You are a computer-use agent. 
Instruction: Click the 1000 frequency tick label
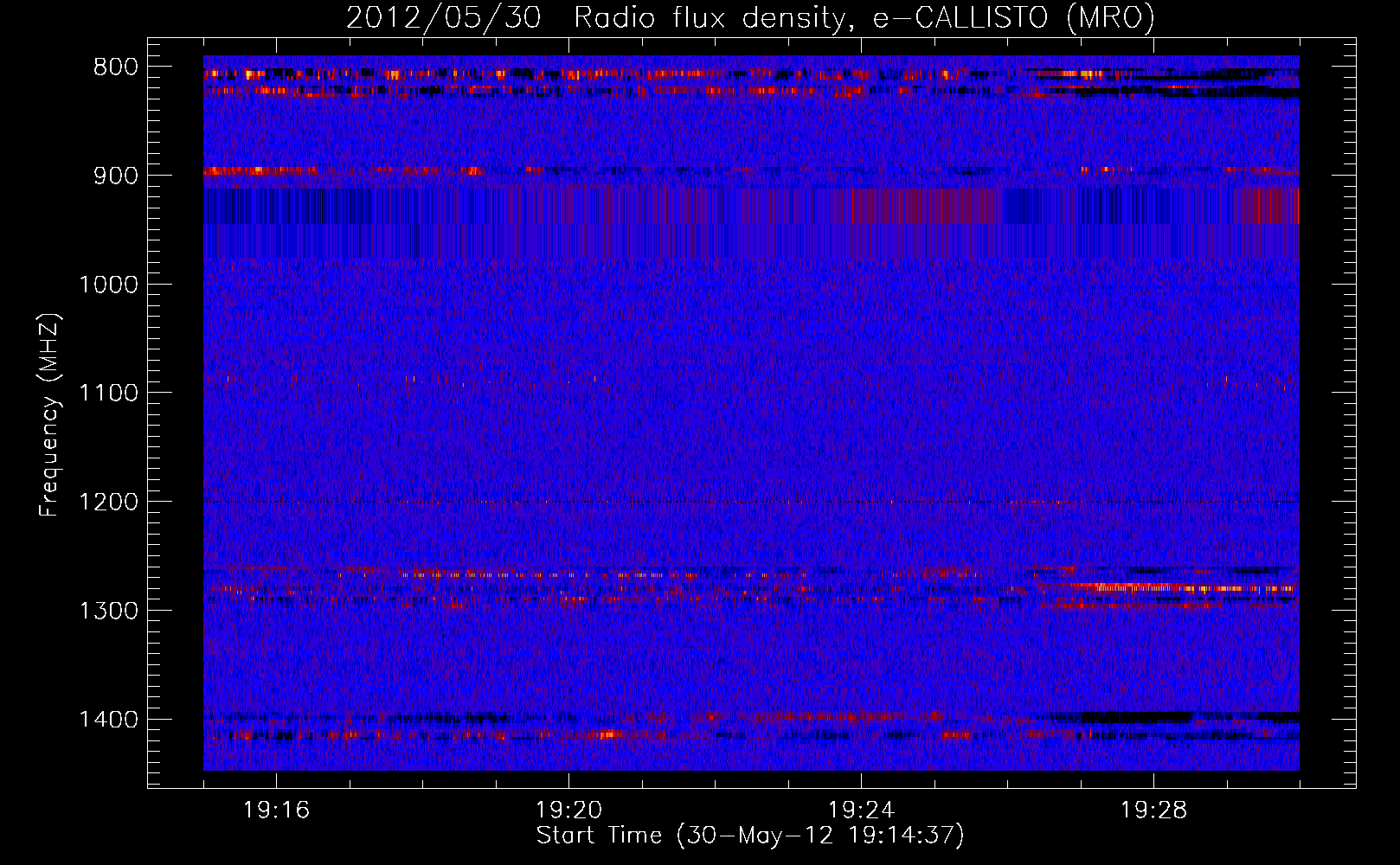[x=109, y=285]
